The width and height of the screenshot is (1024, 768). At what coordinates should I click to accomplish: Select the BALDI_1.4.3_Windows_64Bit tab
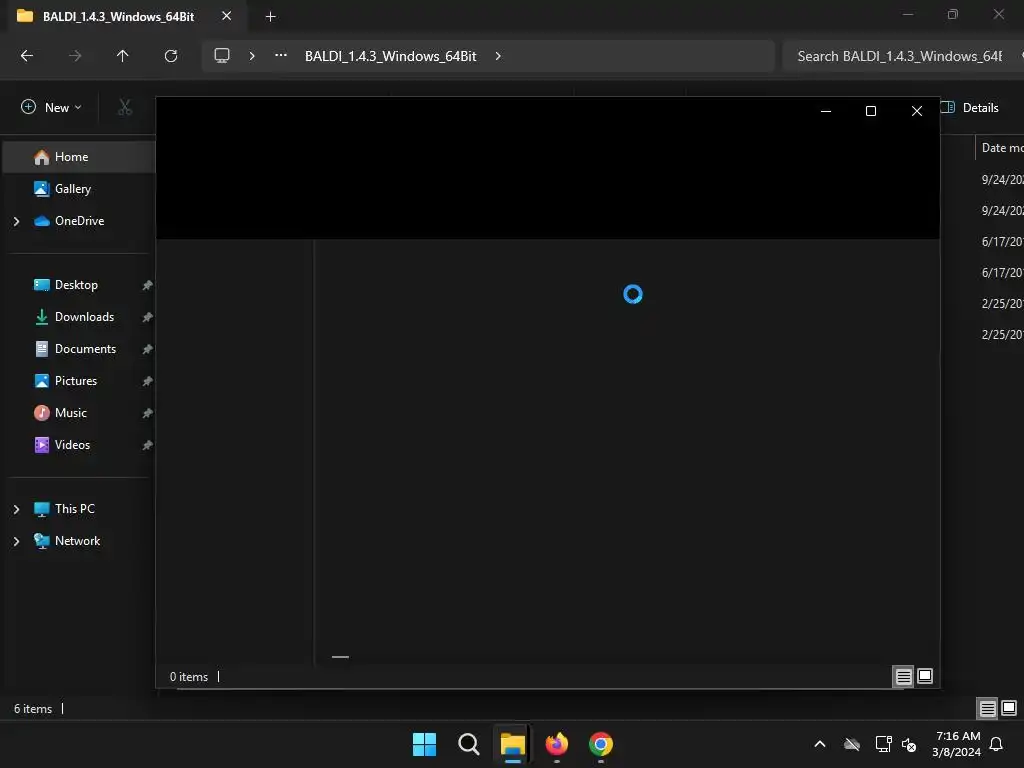coord(118,16)
